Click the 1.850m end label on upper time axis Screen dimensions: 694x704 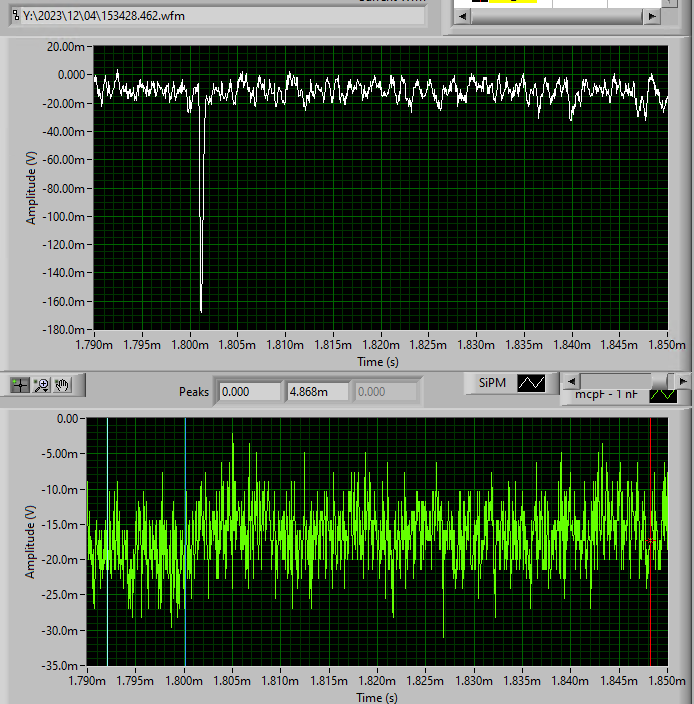[x=668, y=345]
